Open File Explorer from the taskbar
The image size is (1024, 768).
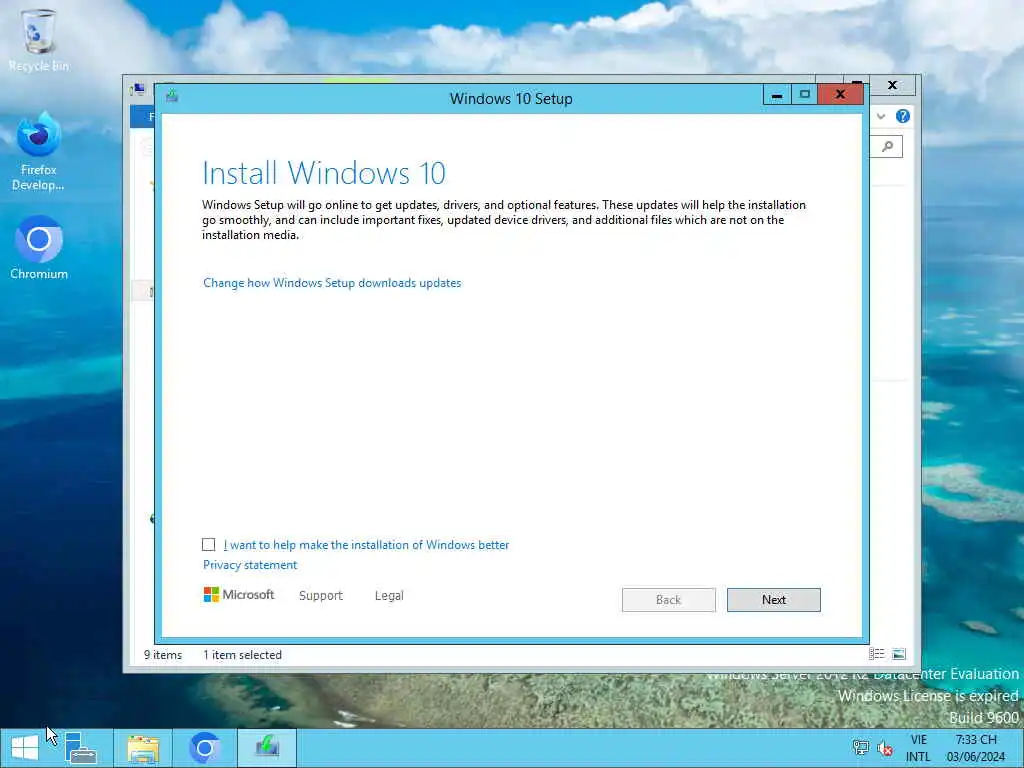point(143,748)
